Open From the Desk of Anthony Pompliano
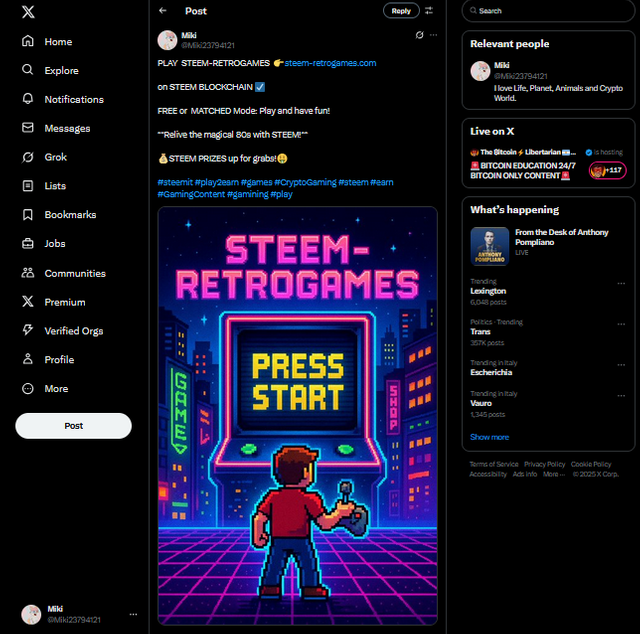The image size is (640, 634). 562,237
